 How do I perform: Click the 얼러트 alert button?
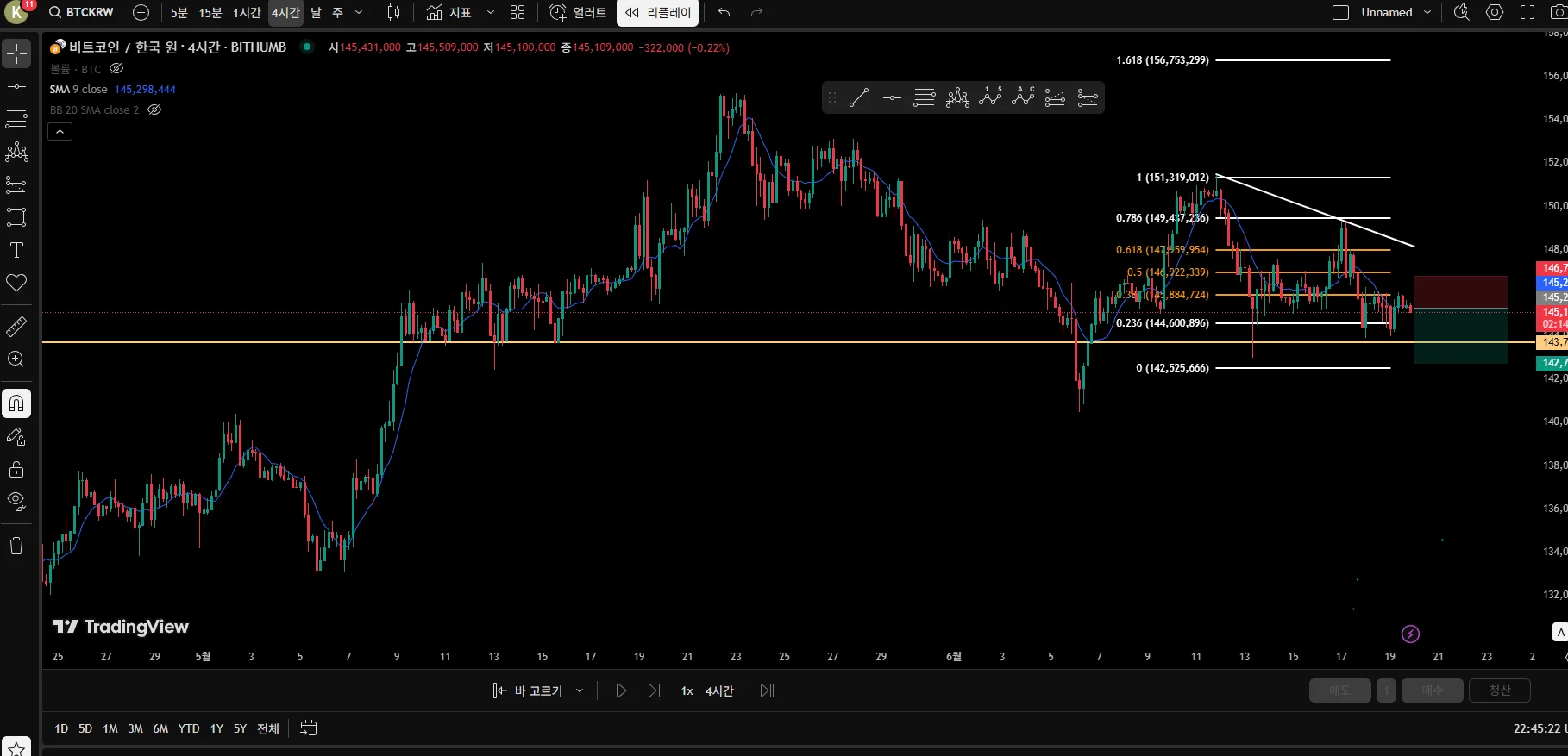(x=578, y=12)
